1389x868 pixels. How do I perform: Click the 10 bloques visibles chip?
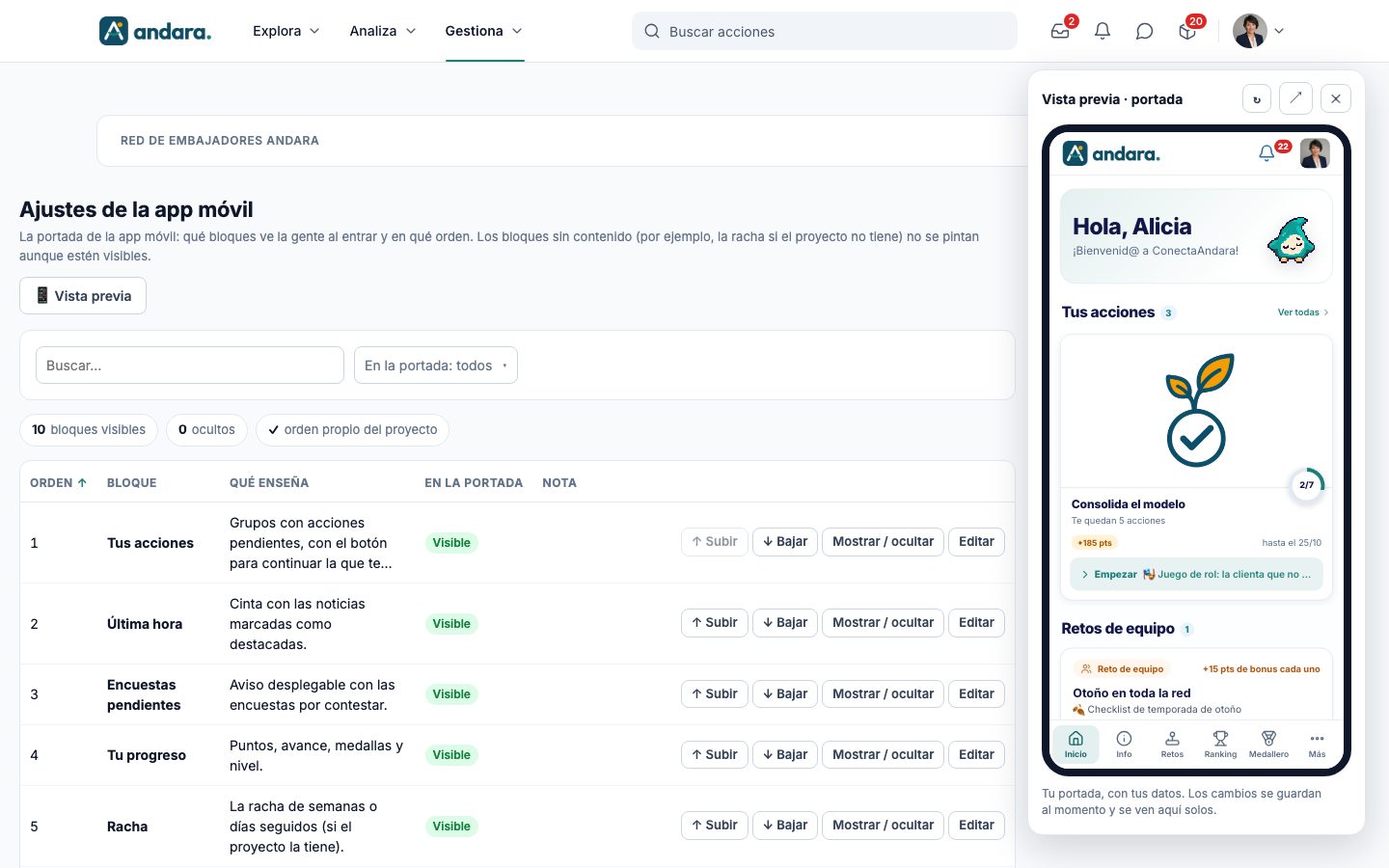click(89, 430)
